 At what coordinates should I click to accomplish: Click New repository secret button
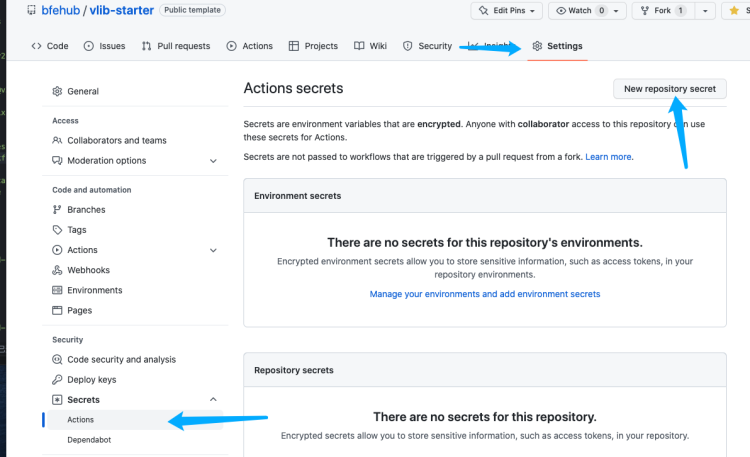[x=670, y=89]
